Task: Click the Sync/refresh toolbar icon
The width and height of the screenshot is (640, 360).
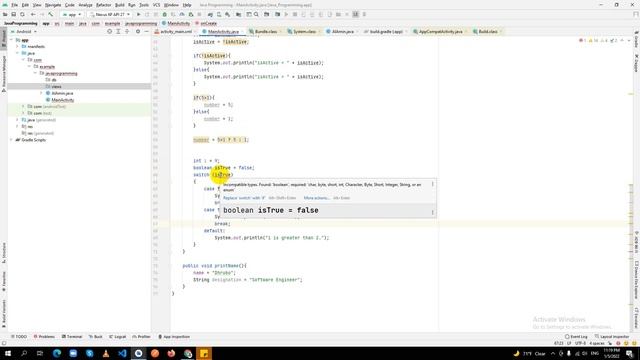Action: click(22, 14)
